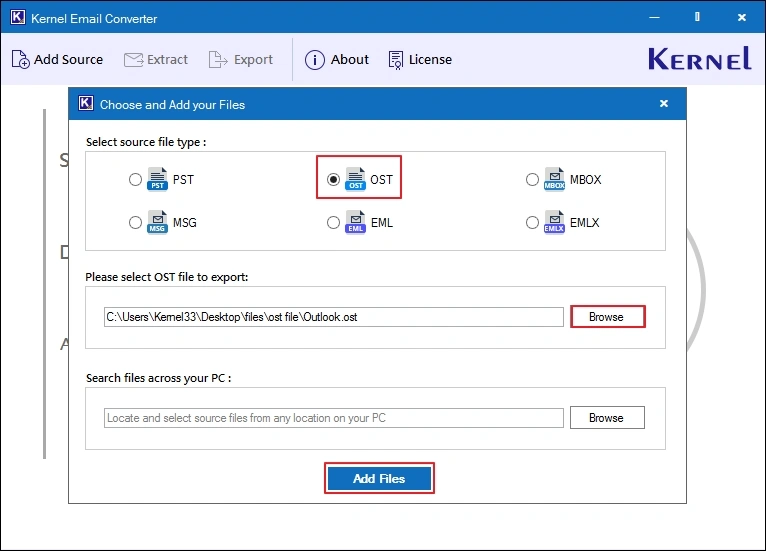The width and height of the screenshot is (766, 551).
Task: Click the dialog's K logo icon
Action: [x=86, y=103]
